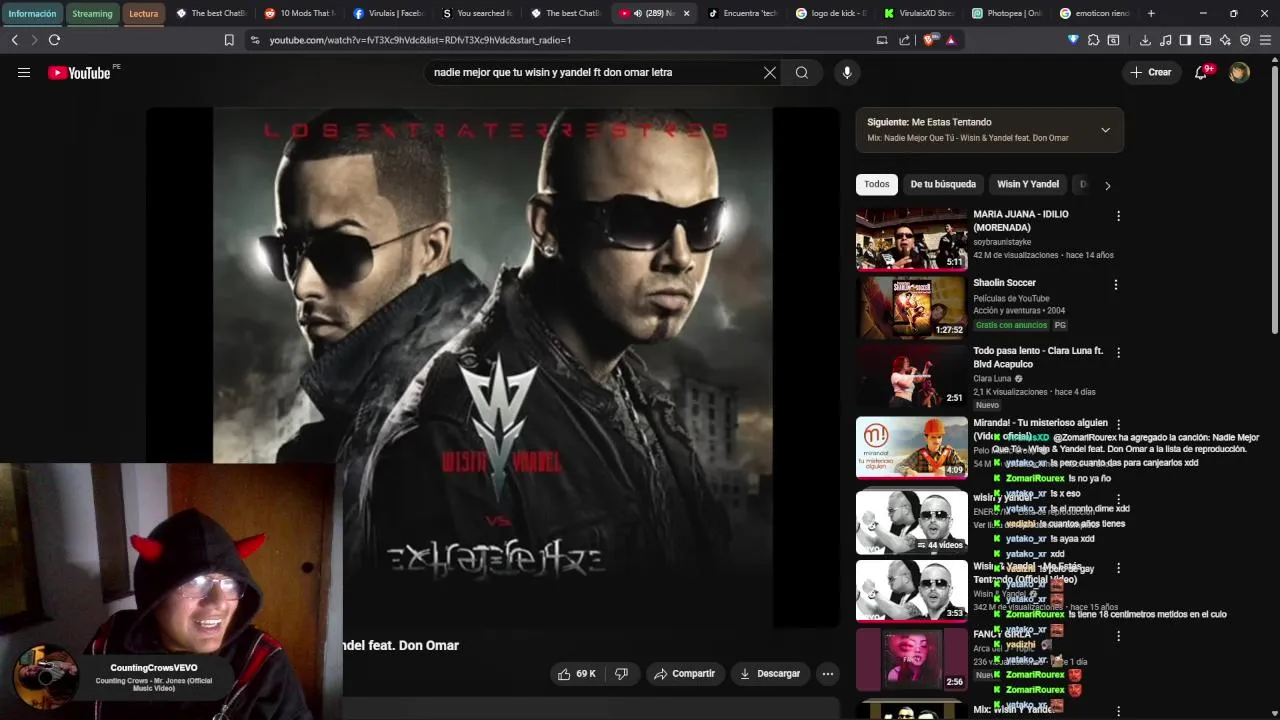Open browser downloads icon
The image size is (1280, 720).
tap(1145, 40)
